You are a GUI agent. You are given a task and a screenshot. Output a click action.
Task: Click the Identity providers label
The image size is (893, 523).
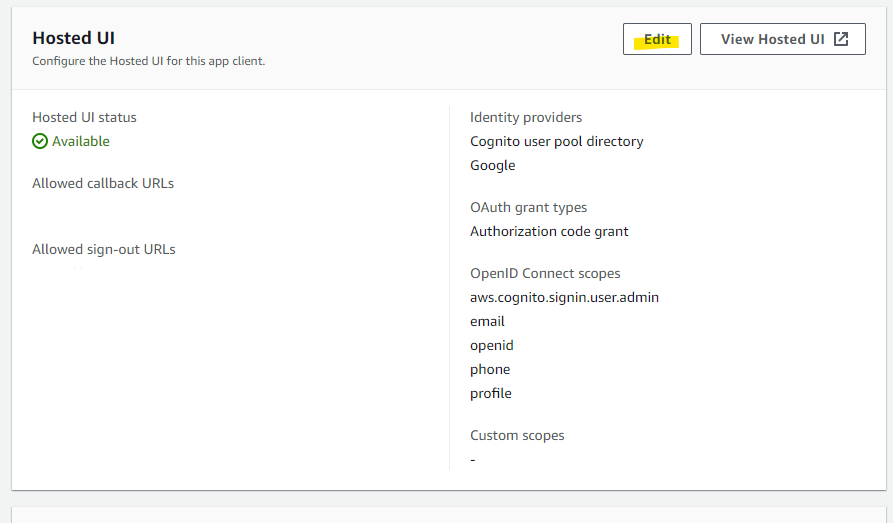pyautogui.click(x=526, y=118)
